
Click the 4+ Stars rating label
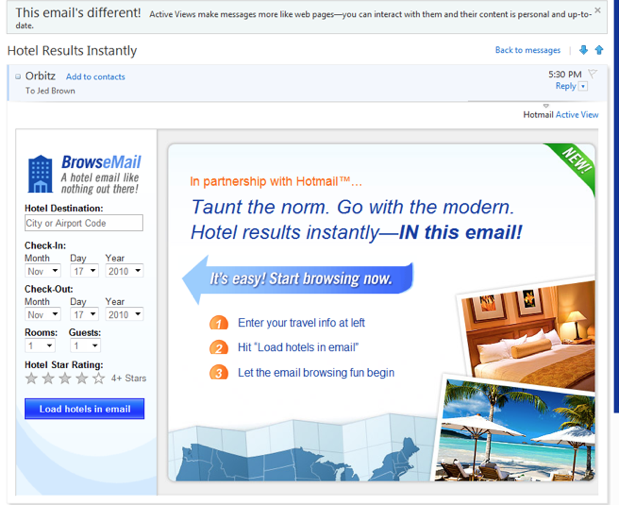click(x=128, y=378)
